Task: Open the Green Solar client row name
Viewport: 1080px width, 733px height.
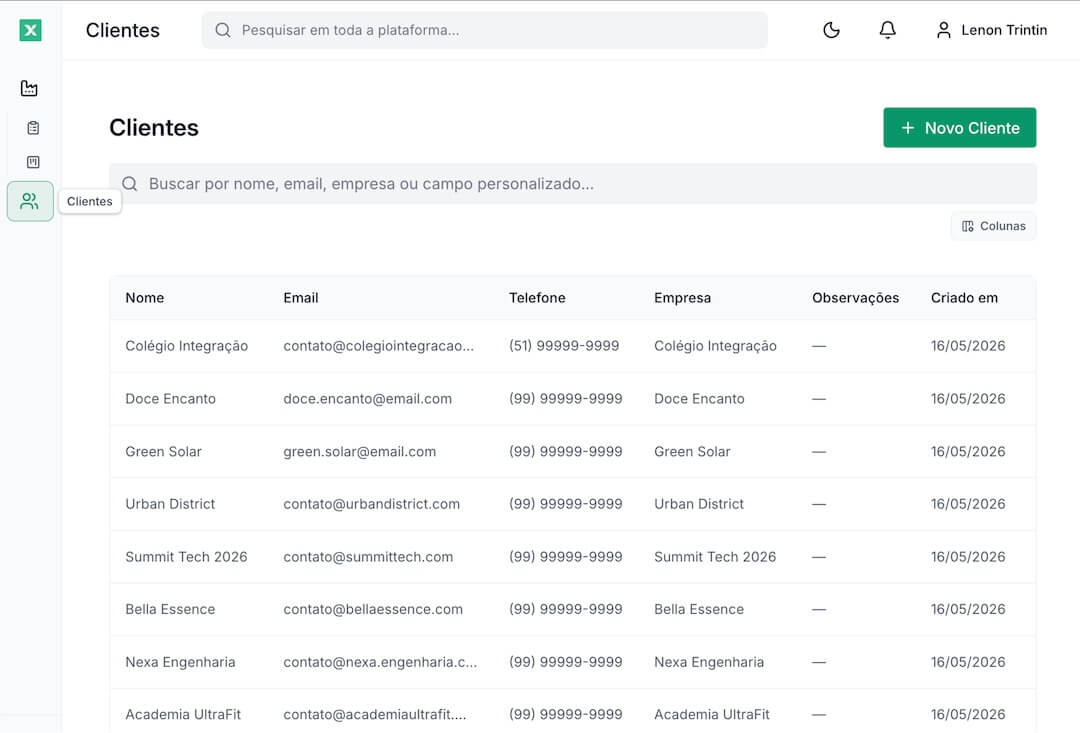Action: (x=163, y=451)
